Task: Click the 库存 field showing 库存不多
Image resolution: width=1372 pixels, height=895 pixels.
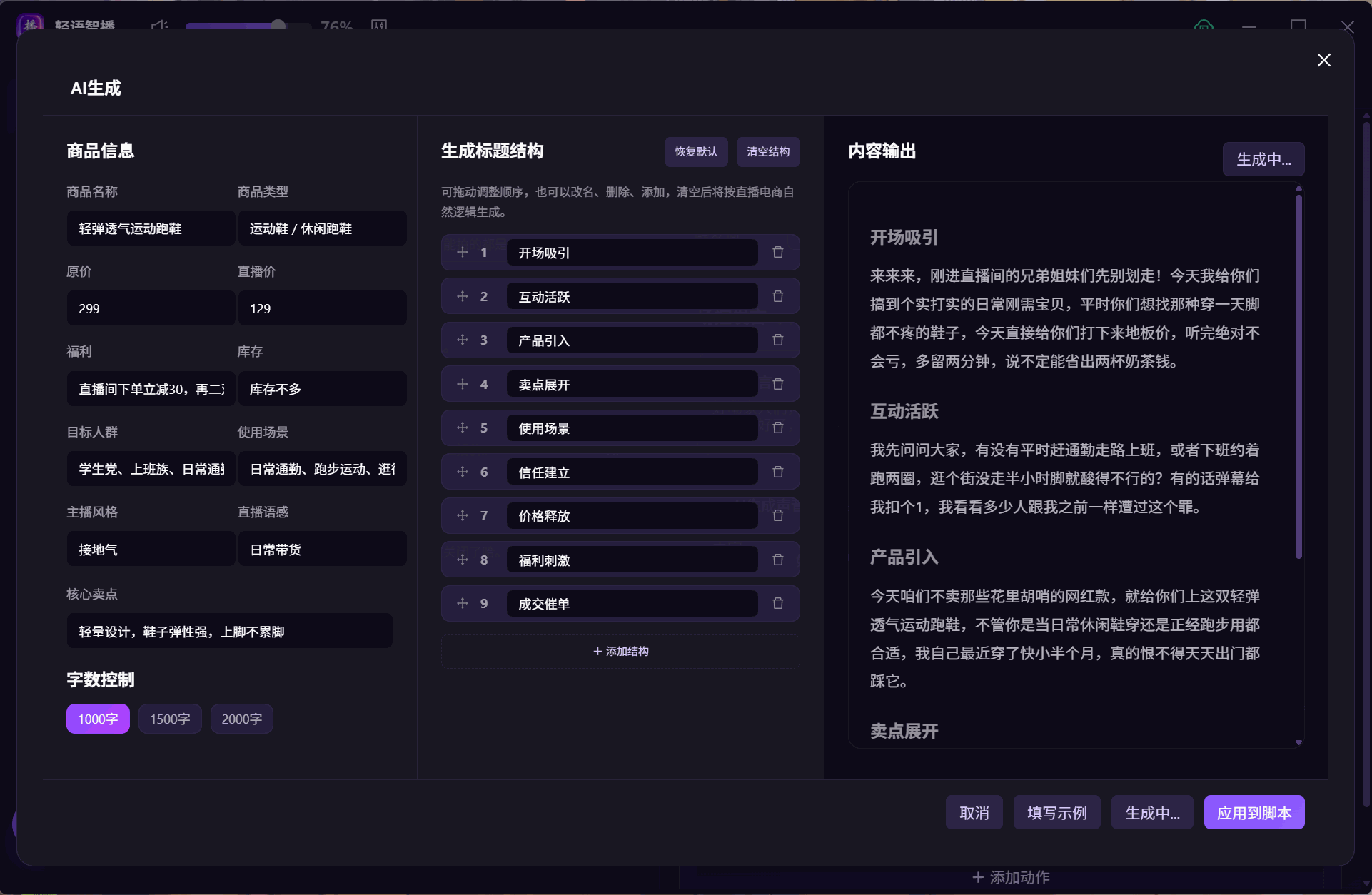Action: click(322, 389)
